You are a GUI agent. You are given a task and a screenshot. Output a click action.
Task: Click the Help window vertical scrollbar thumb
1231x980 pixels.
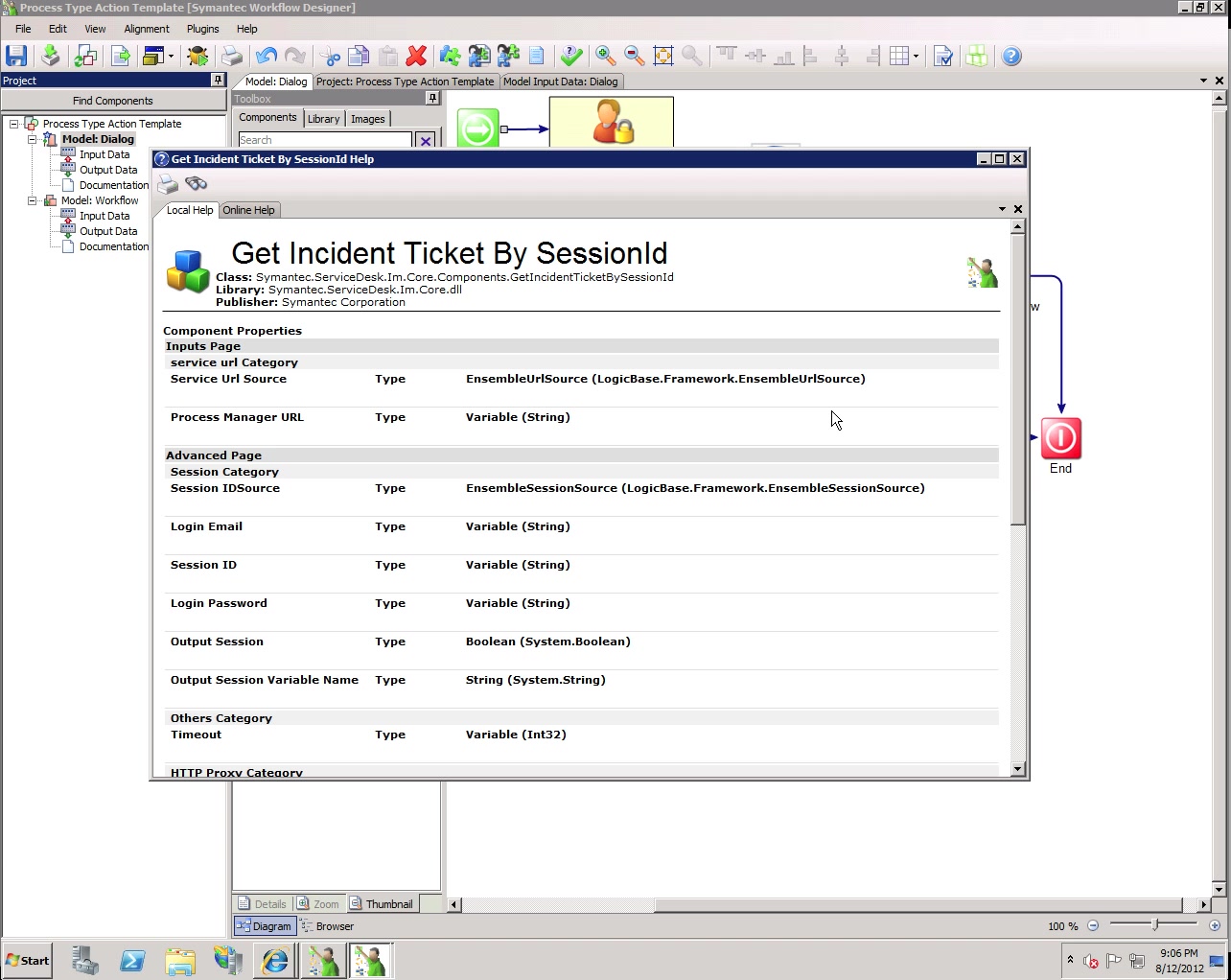[x=1018, y=380]
